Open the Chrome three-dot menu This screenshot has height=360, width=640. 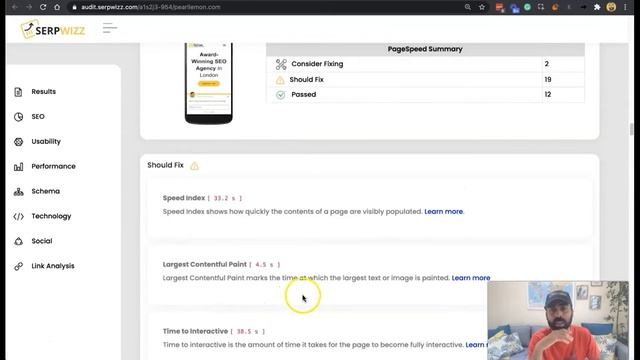(x=625, y=7)
